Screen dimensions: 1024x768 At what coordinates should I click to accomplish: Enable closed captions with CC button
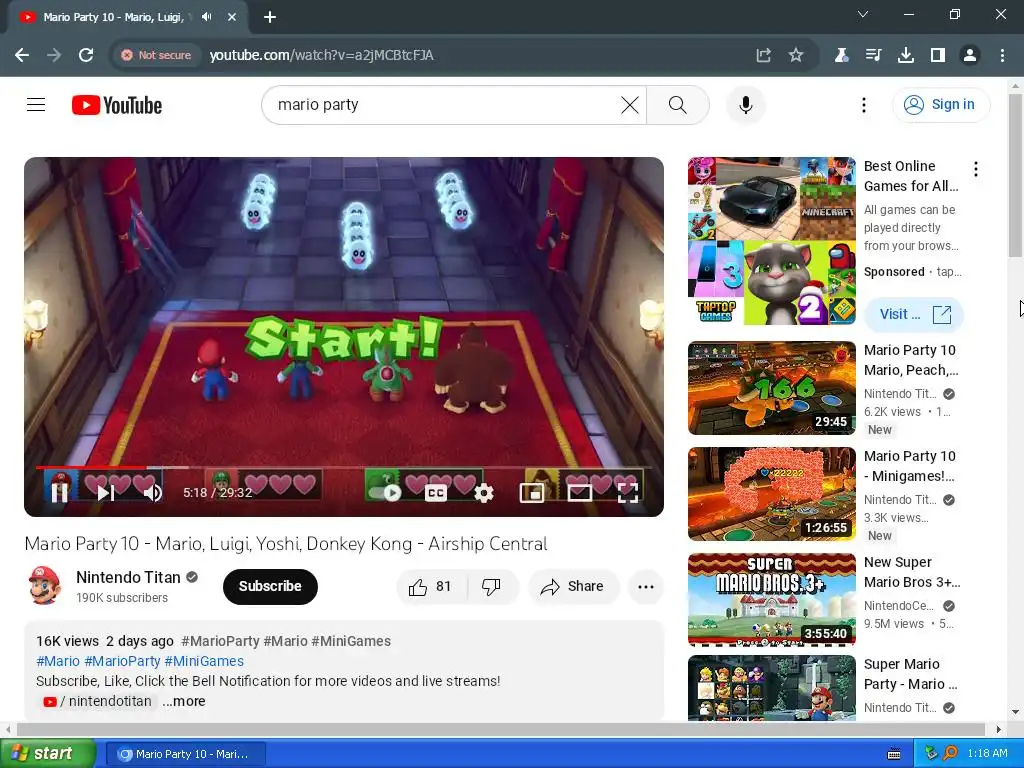pyautogui.click(x=436, y=493)
